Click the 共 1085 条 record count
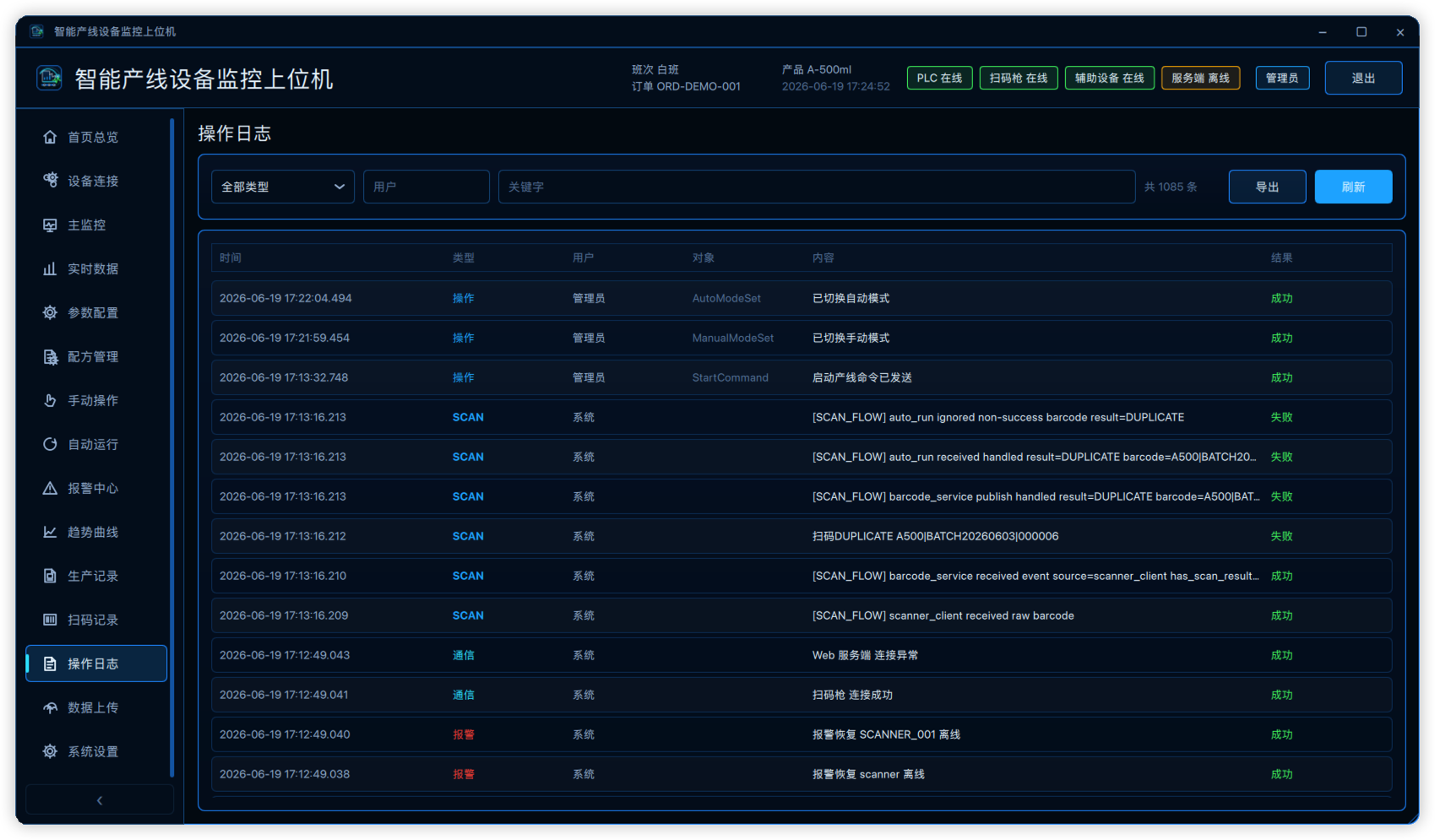This screenshot has height=840, width=1435. (1171, 187)
